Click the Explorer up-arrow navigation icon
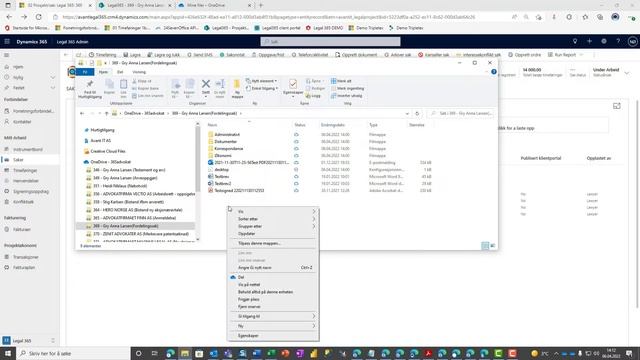This screenshot has height=360, width=640. point(107,113)
